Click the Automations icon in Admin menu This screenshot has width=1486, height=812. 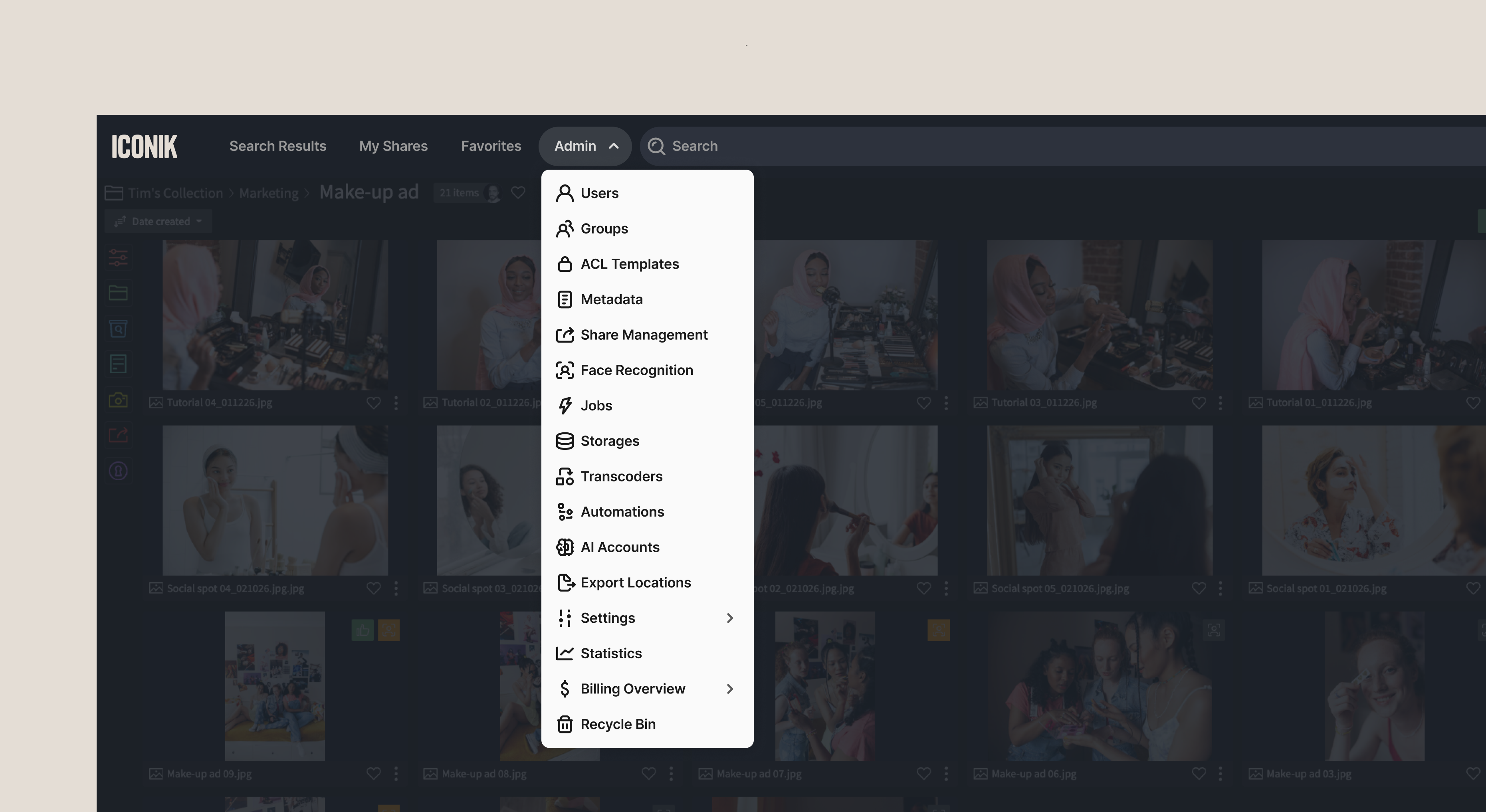coord(564,511)
